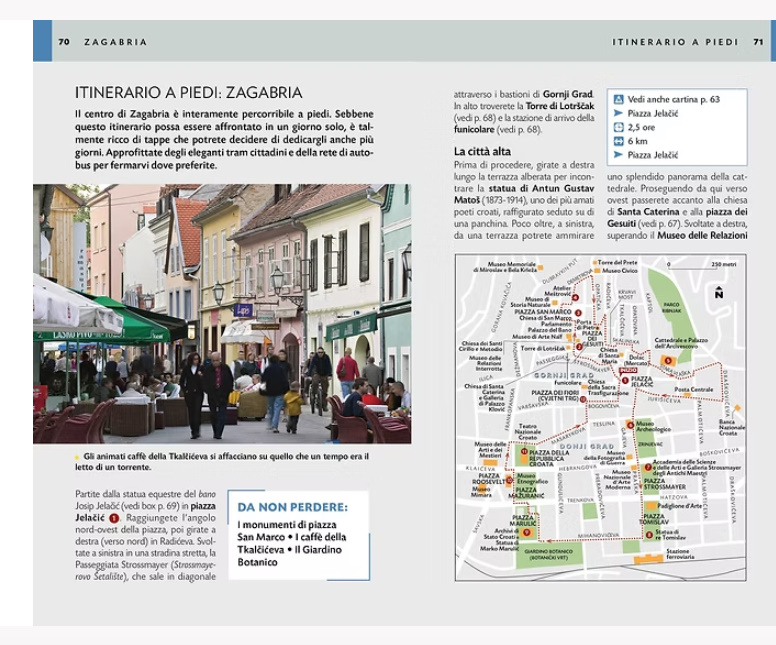Image resolution: width=776 pixels, height=645 pixels.
Task: Select map marker 2 near Torre di Lotrščak
Action: tap(579, 347)
